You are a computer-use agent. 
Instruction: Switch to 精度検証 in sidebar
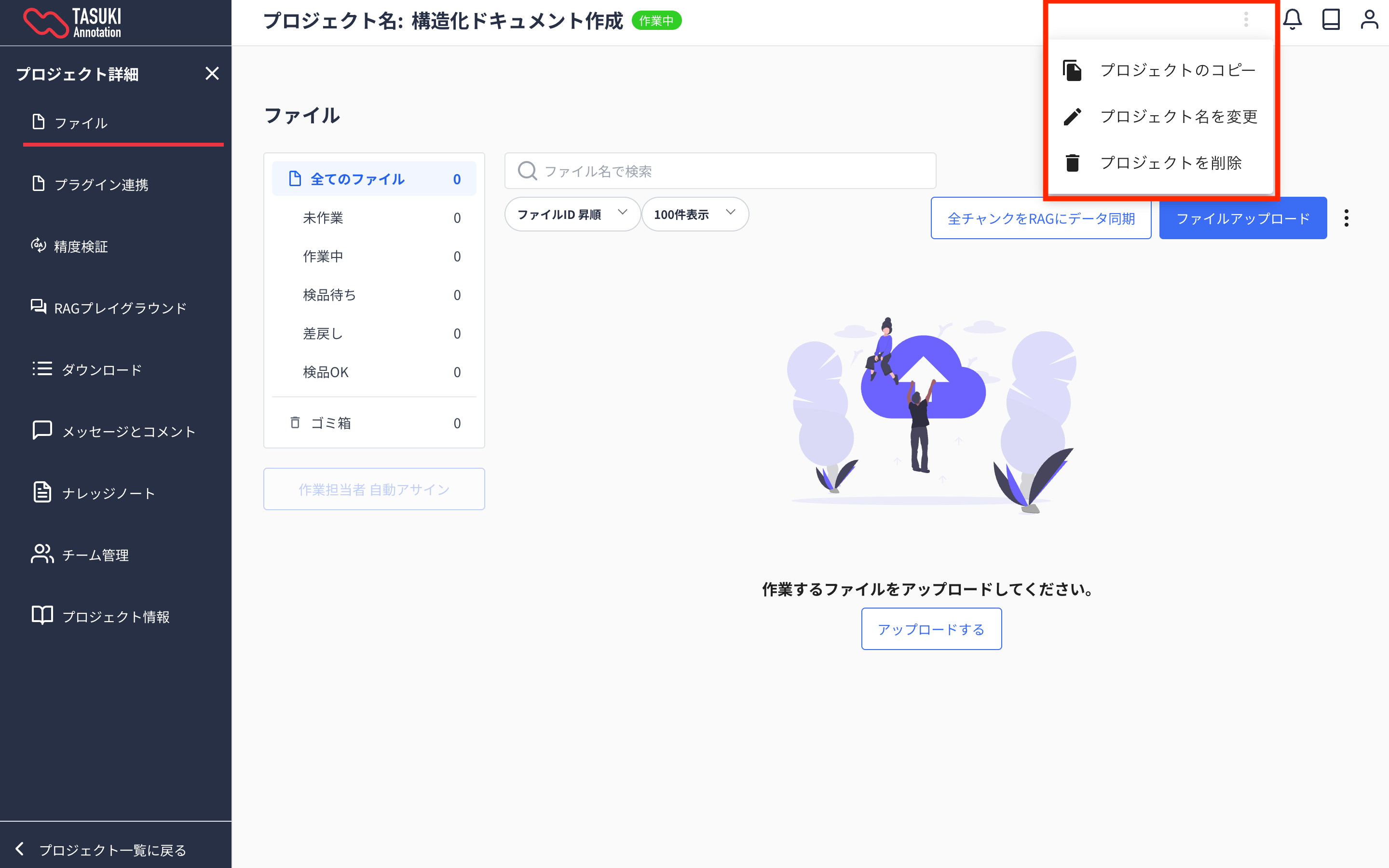81,246
